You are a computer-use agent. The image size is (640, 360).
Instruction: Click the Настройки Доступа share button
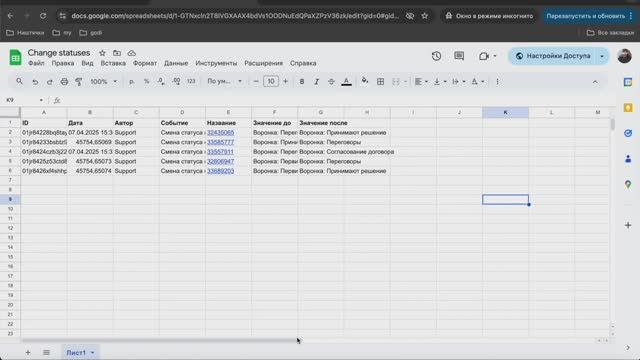(x=553, y=56)
